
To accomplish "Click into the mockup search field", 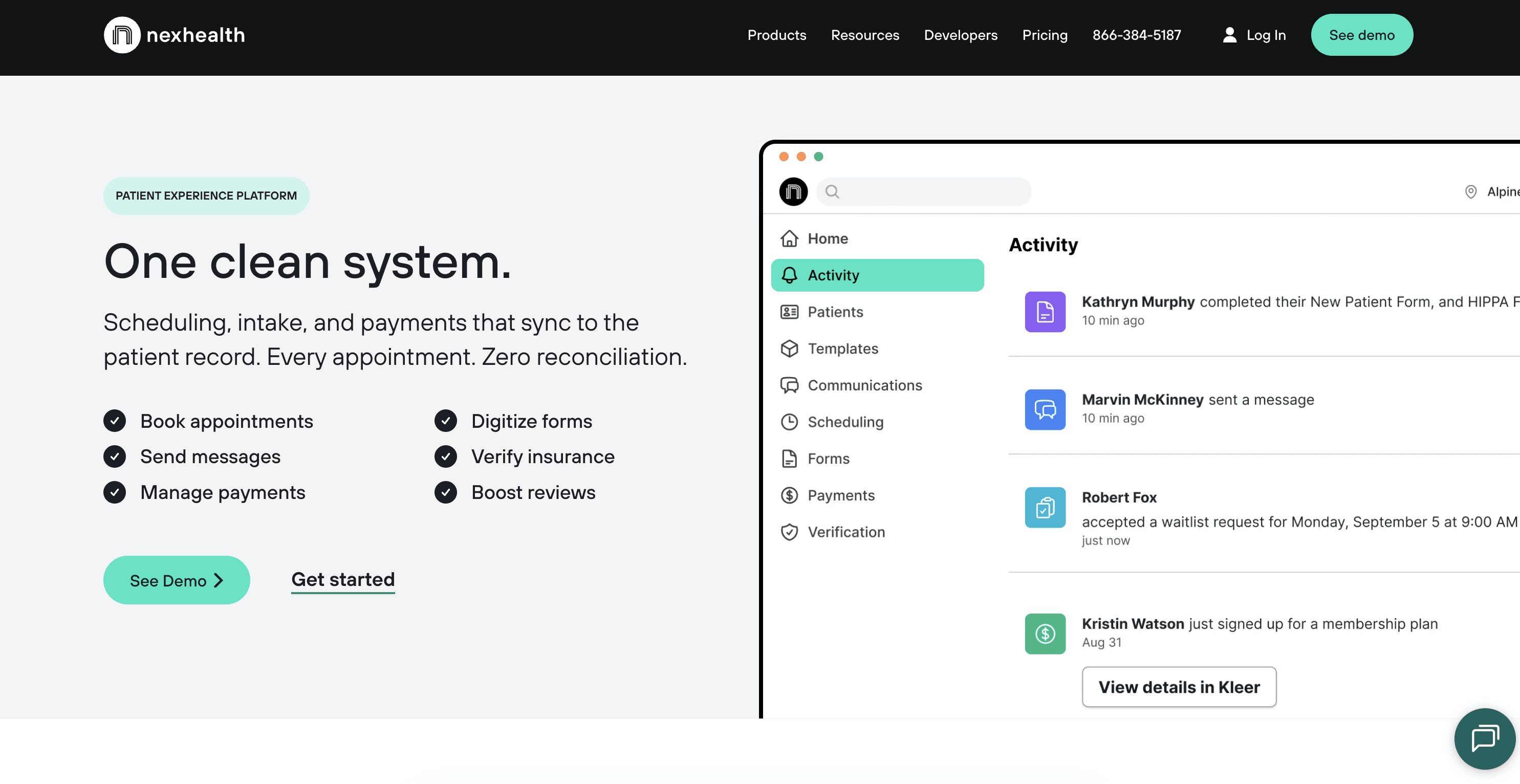I will 923,192.
